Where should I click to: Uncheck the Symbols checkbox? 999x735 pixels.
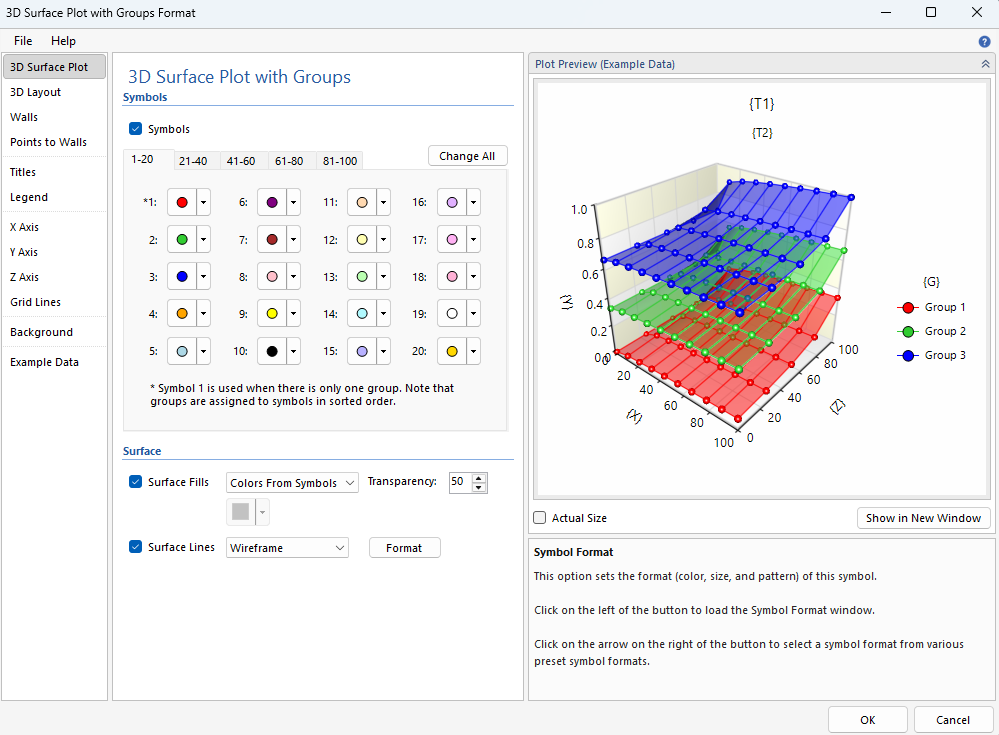(136, 129)
